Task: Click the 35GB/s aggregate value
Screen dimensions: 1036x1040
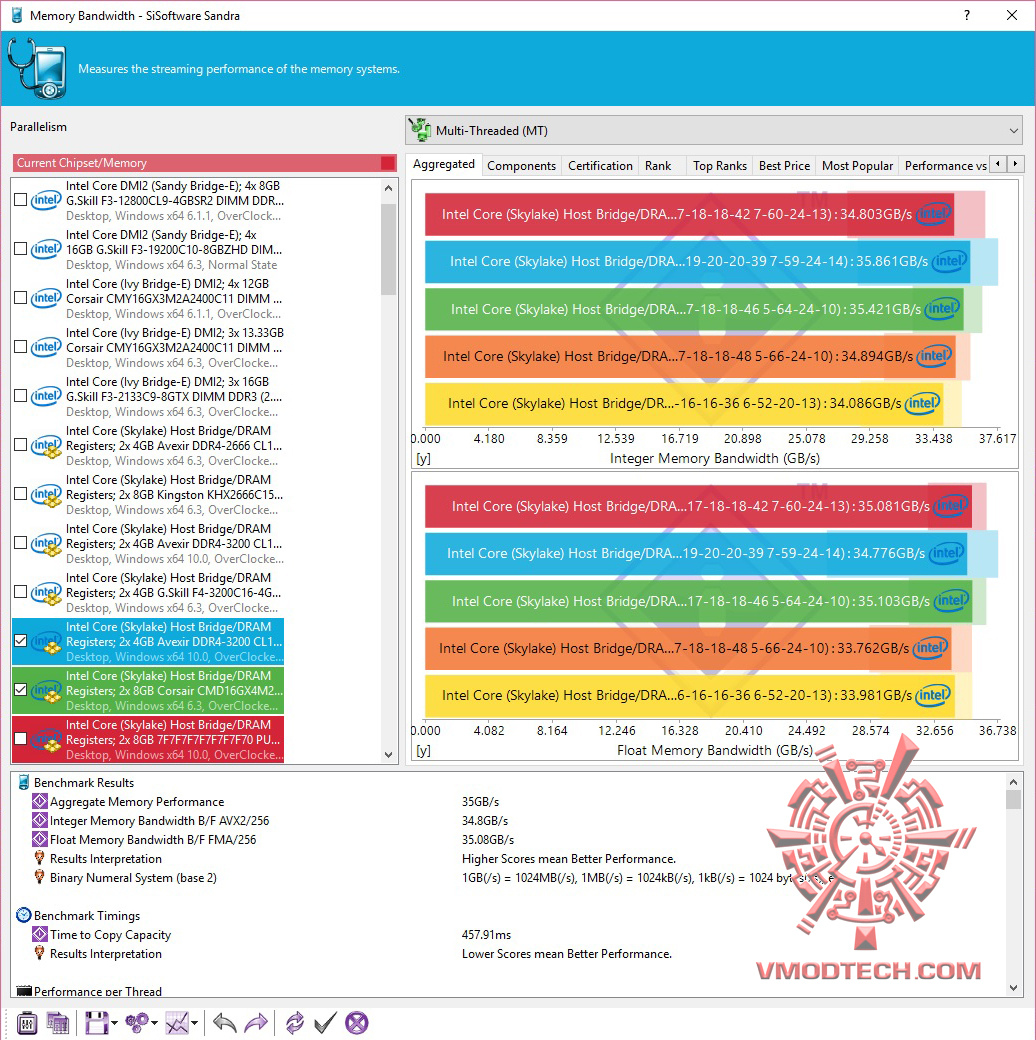Action: (x=480, y=802)
